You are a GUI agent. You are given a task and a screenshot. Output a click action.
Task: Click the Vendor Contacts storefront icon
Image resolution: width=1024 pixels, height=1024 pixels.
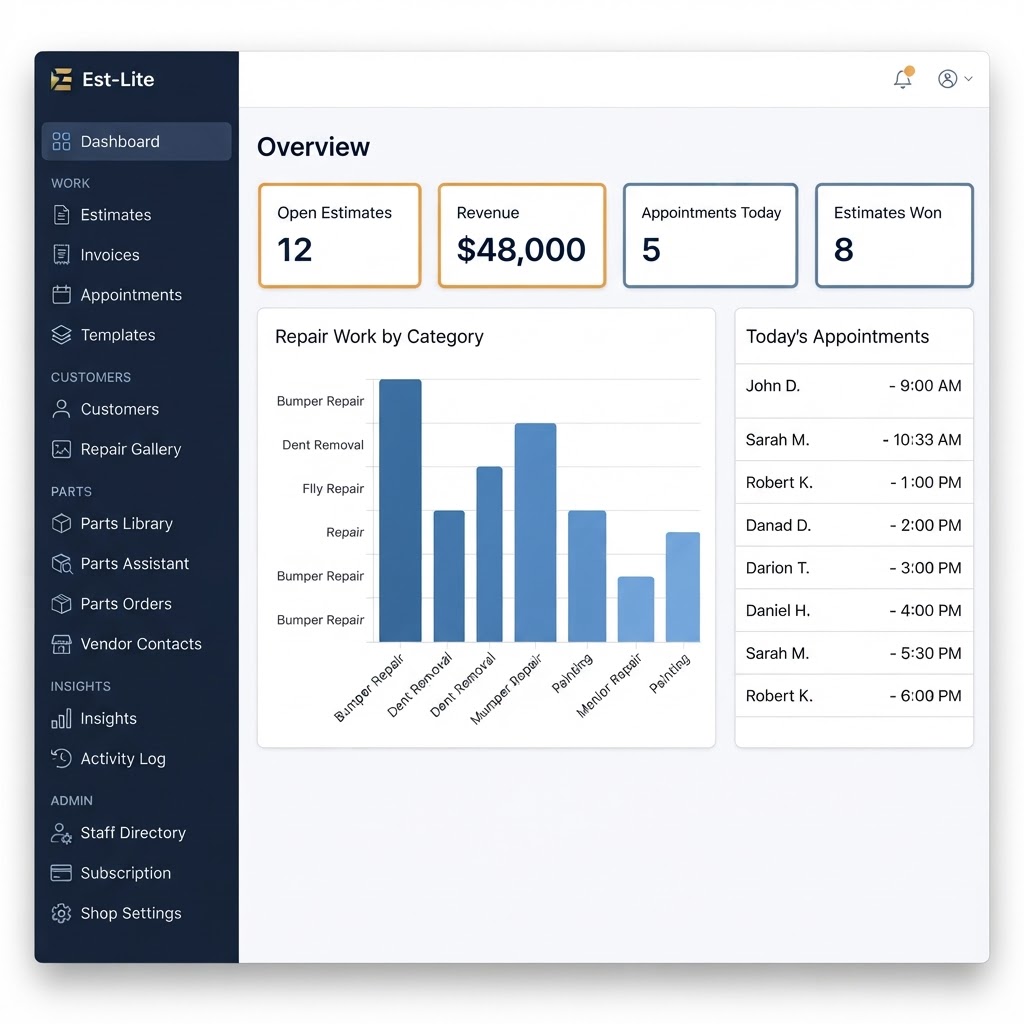(x=61, y=644)
